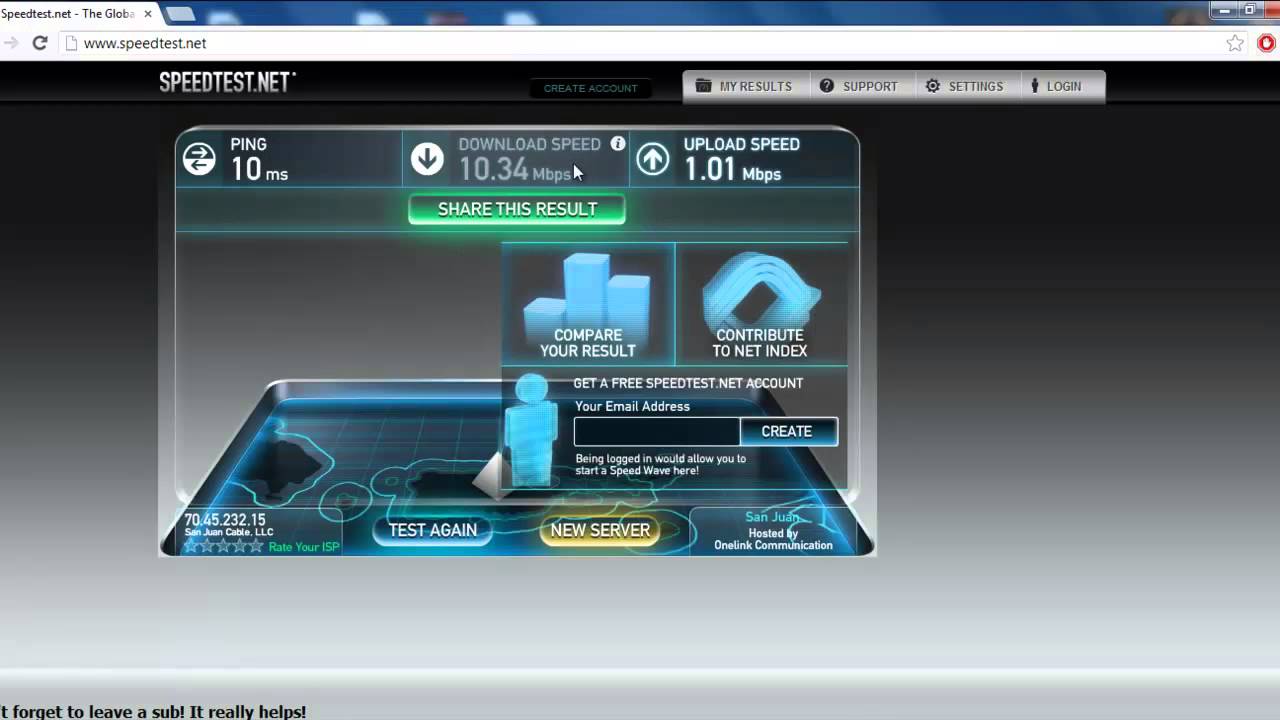Click the download arrow circle icon
Viewport: 1280px width, 720px height.
(x=427, y=159)
